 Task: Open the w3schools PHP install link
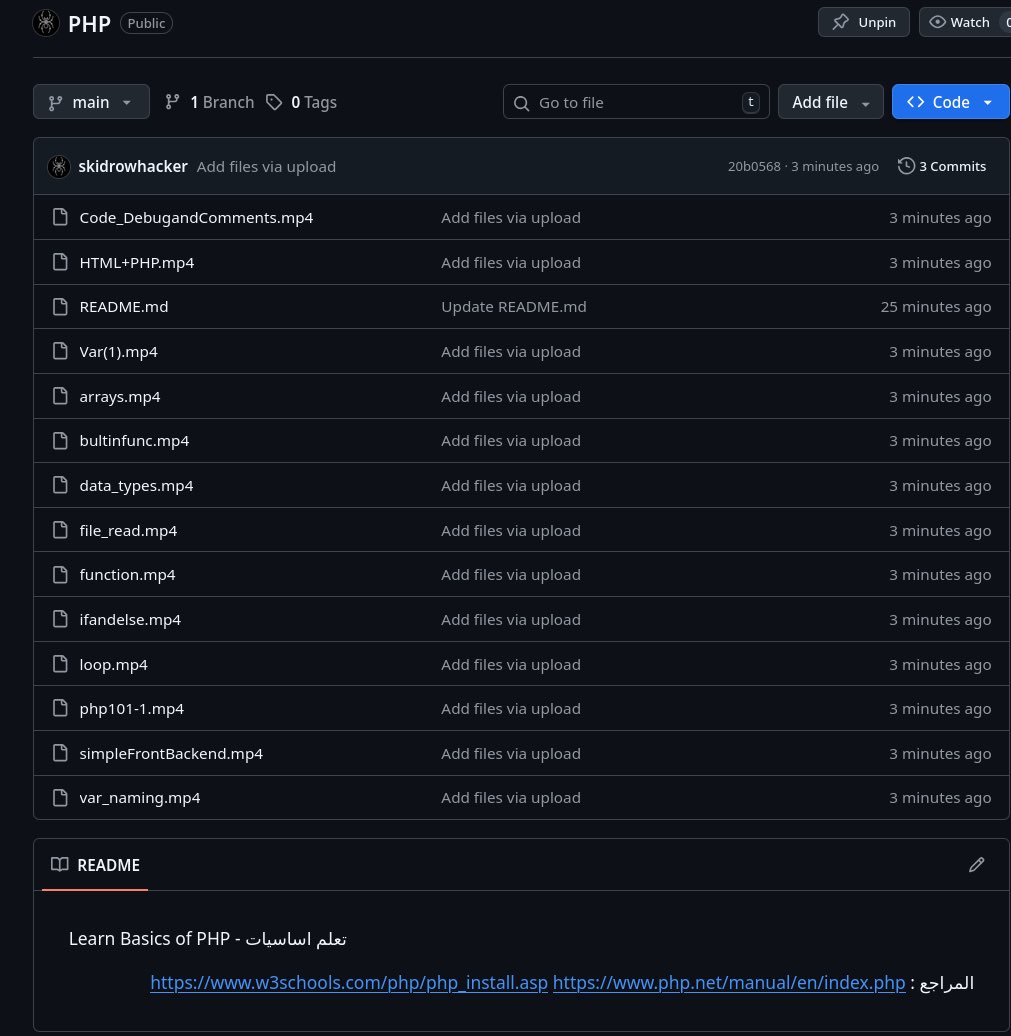pos(348,982)
